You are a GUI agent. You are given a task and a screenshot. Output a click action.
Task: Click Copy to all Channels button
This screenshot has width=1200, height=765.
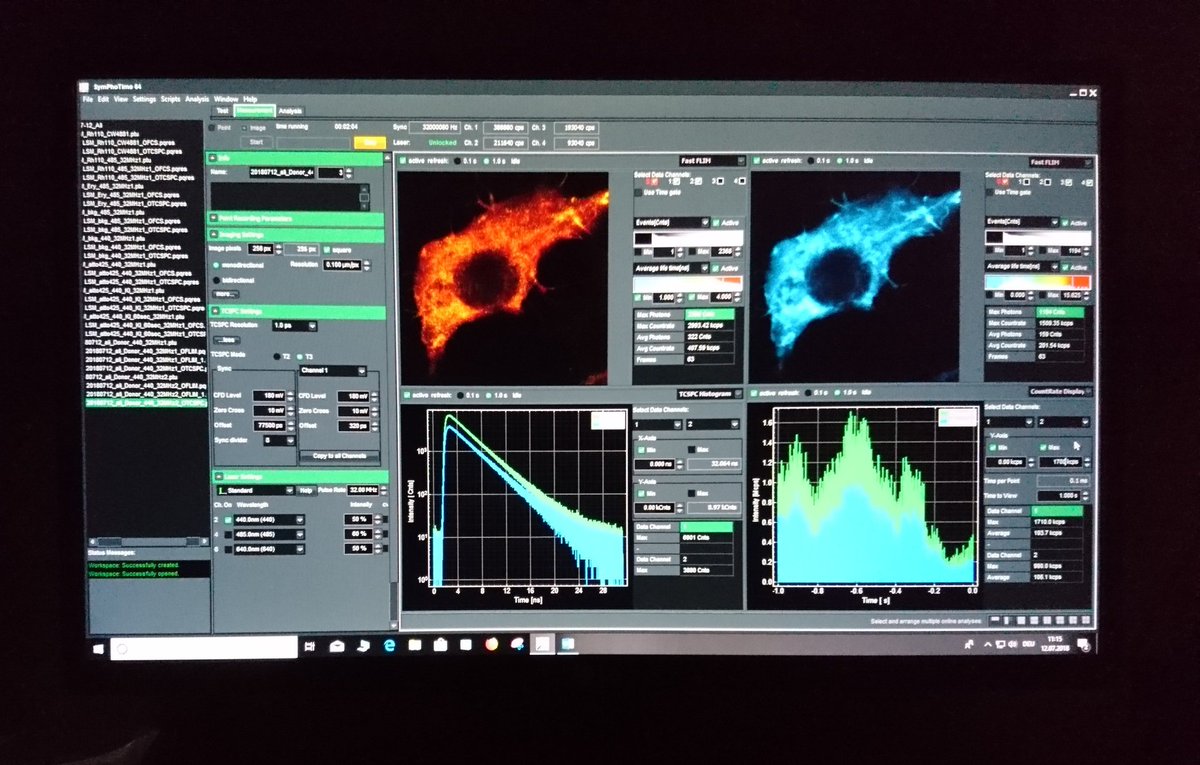(338, 456)
